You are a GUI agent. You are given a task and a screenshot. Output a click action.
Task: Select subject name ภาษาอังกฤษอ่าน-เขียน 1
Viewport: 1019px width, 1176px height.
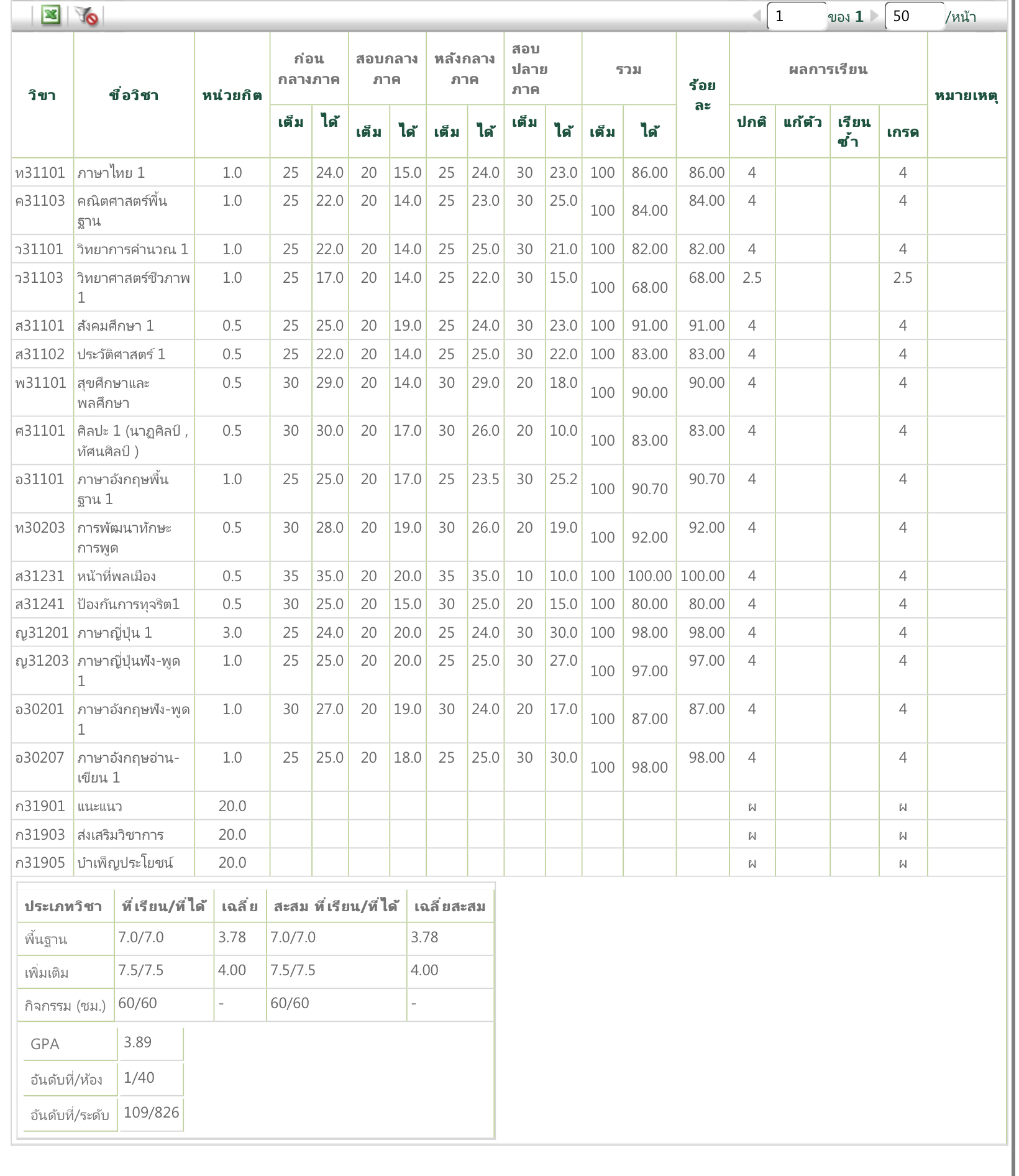coord(128,768)
